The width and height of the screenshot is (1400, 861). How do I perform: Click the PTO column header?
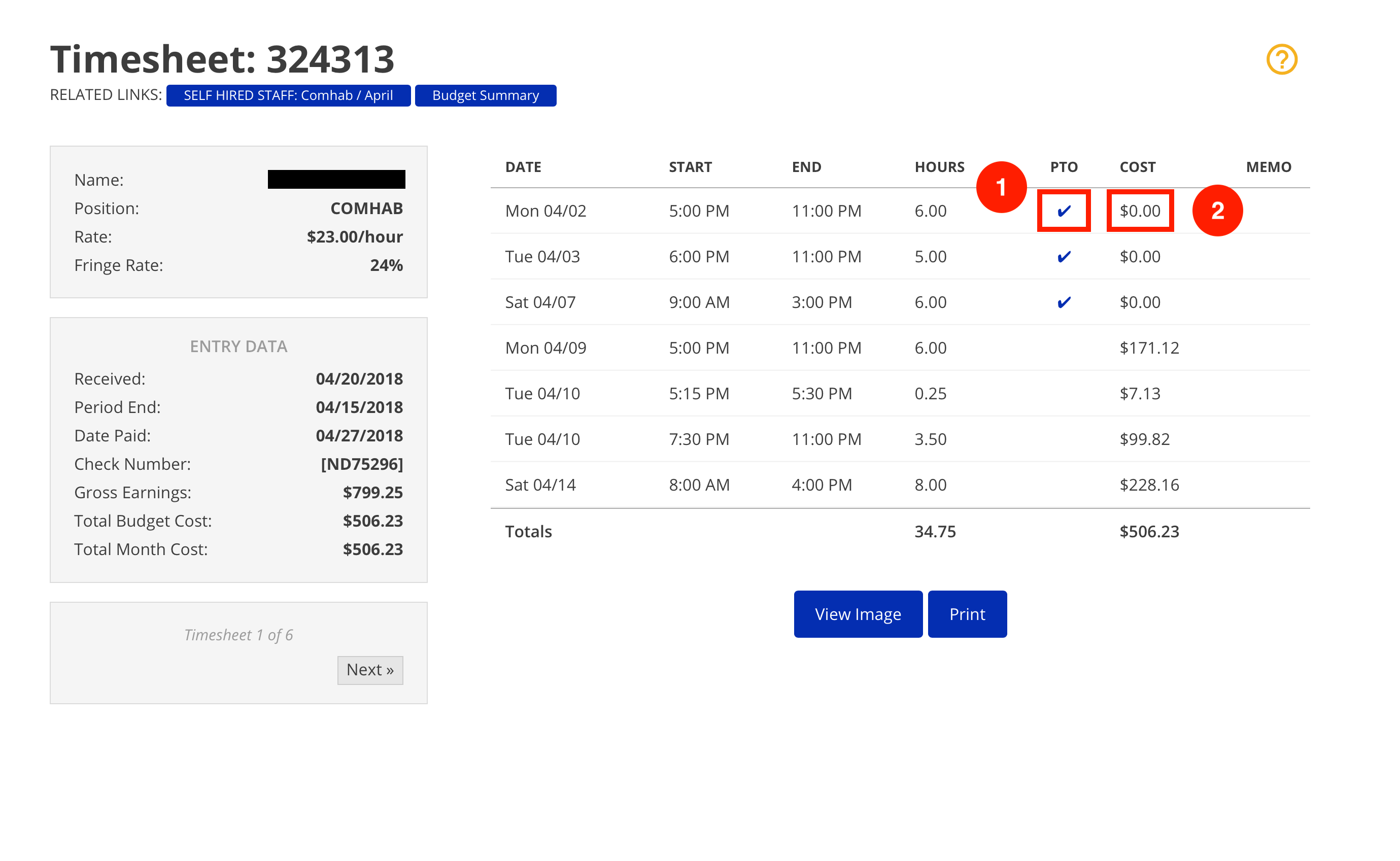click(x=1064, y=167)
